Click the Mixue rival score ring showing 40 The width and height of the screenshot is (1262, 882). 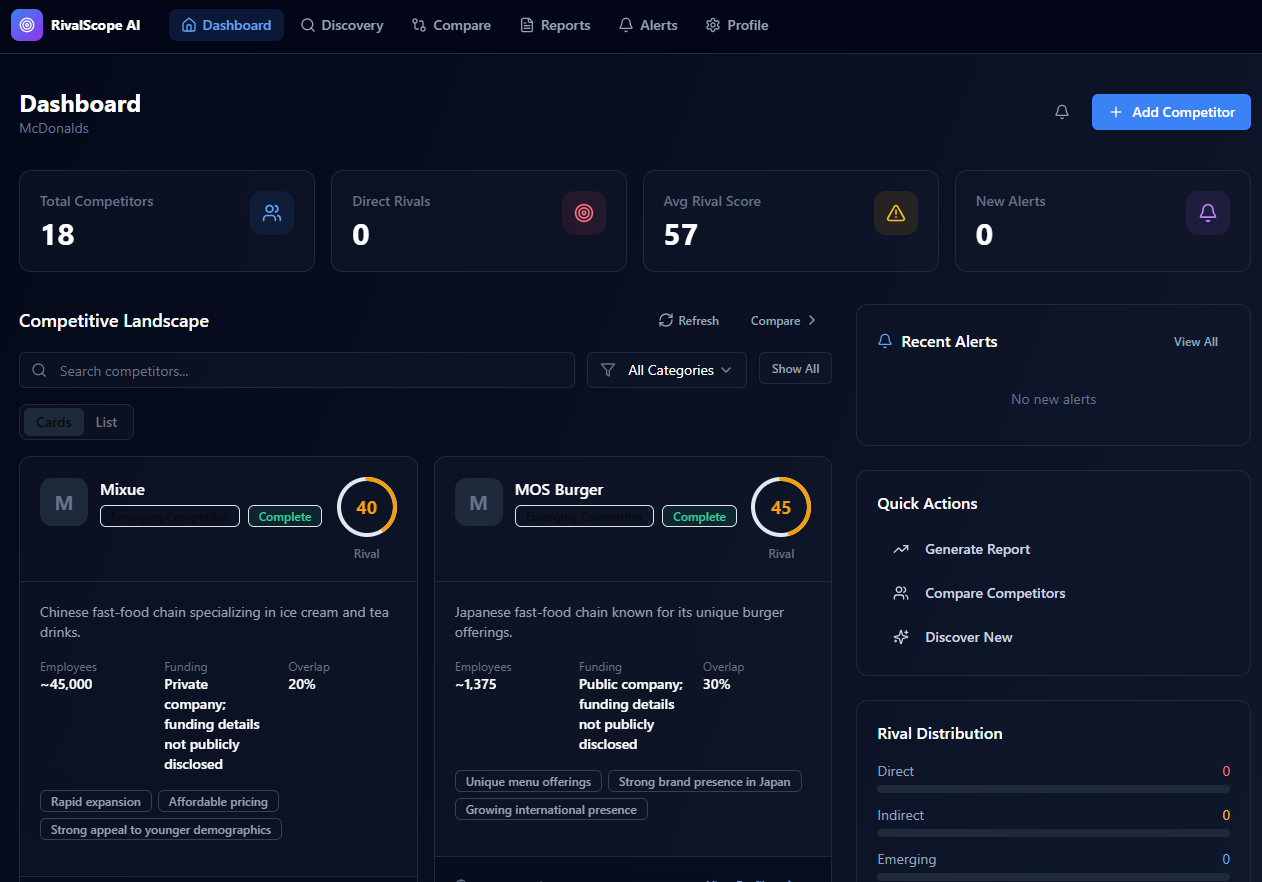point(367,508)
